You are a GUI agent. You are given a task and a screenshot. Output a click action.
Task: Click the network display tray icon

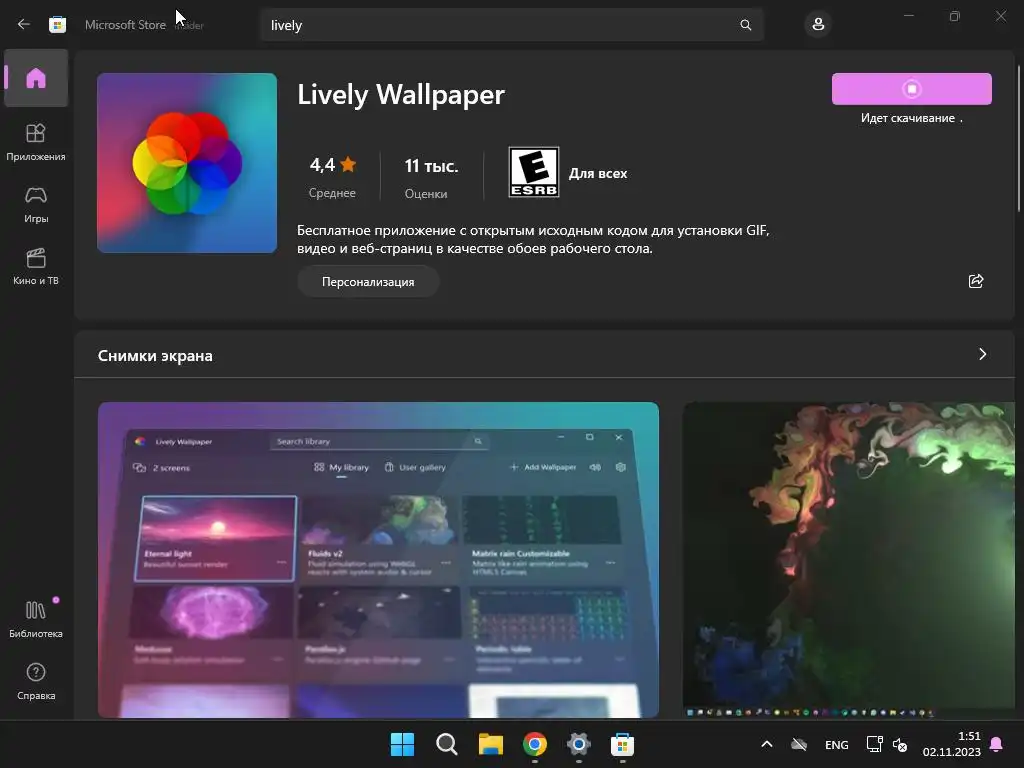pos(874,744)
